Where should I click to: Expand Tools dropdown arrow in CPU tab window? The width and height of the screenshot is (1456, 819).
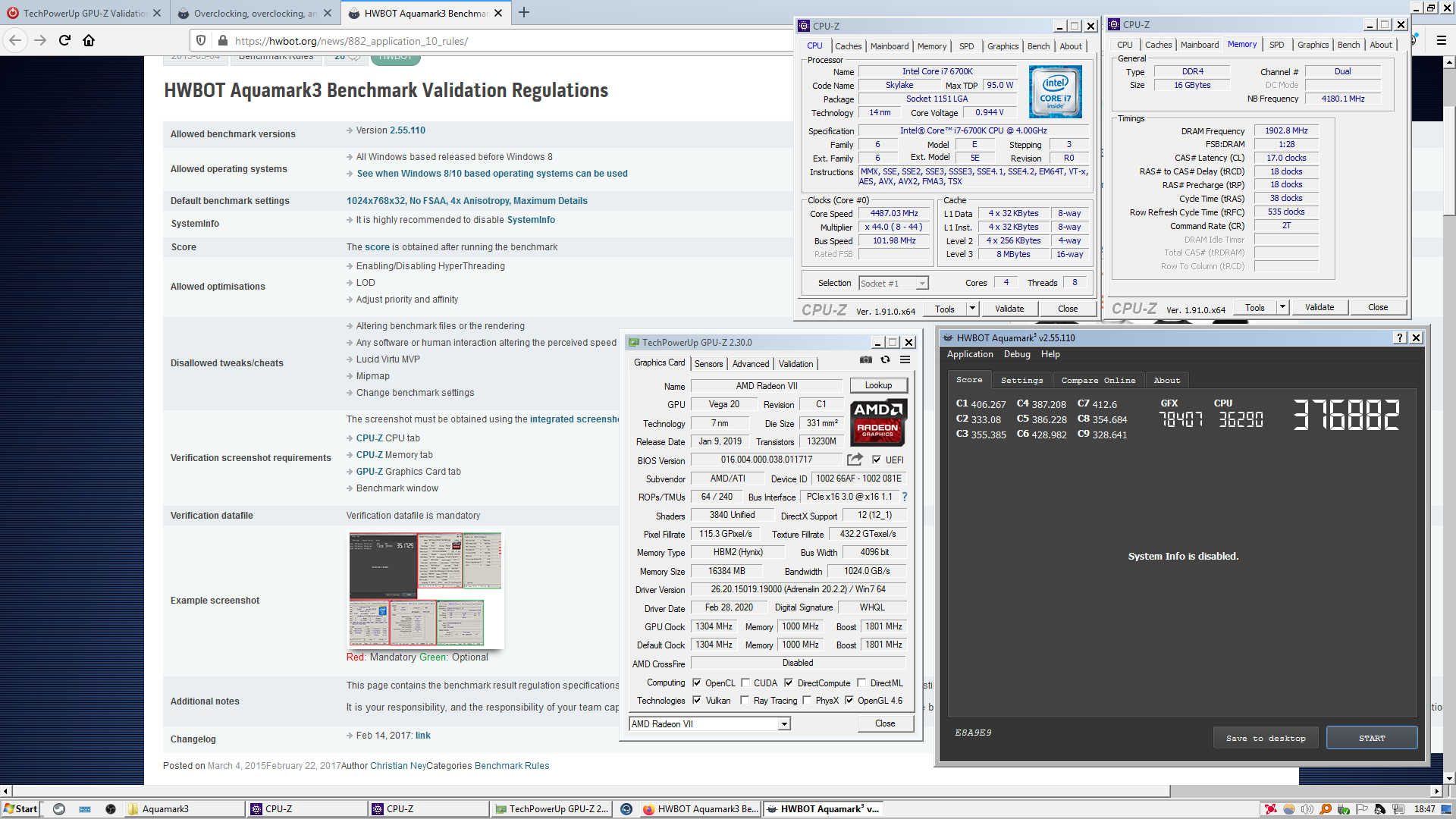coord(972,309)
